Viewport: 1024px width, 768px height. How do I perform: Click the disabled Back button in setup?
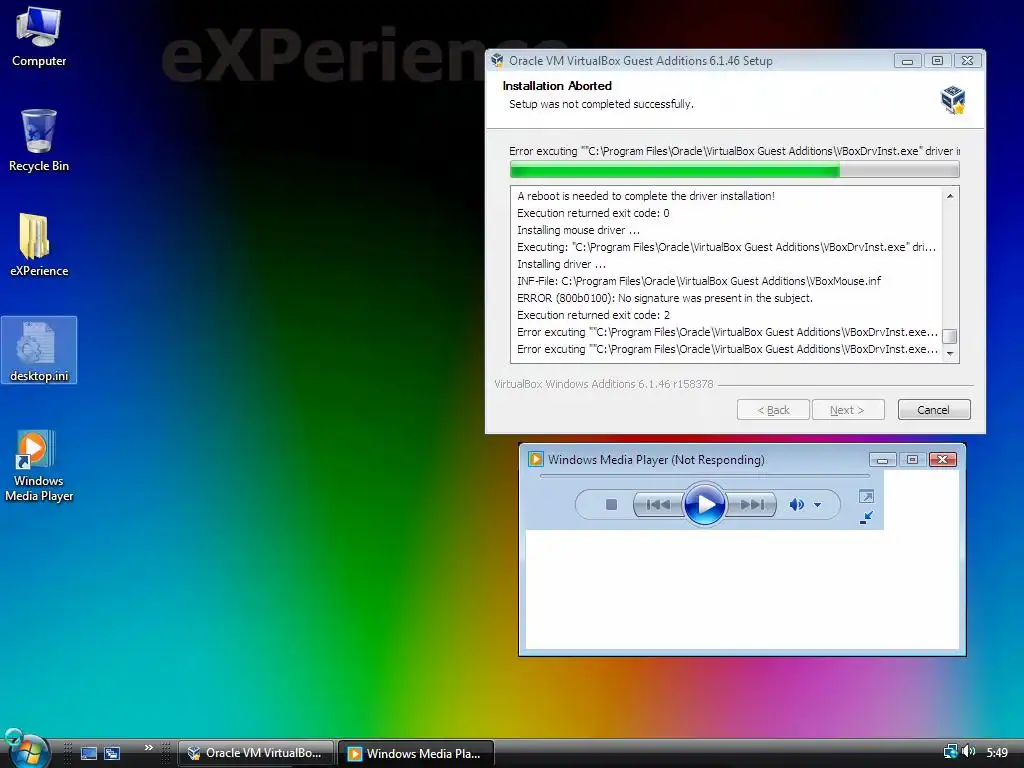point(773,409)
